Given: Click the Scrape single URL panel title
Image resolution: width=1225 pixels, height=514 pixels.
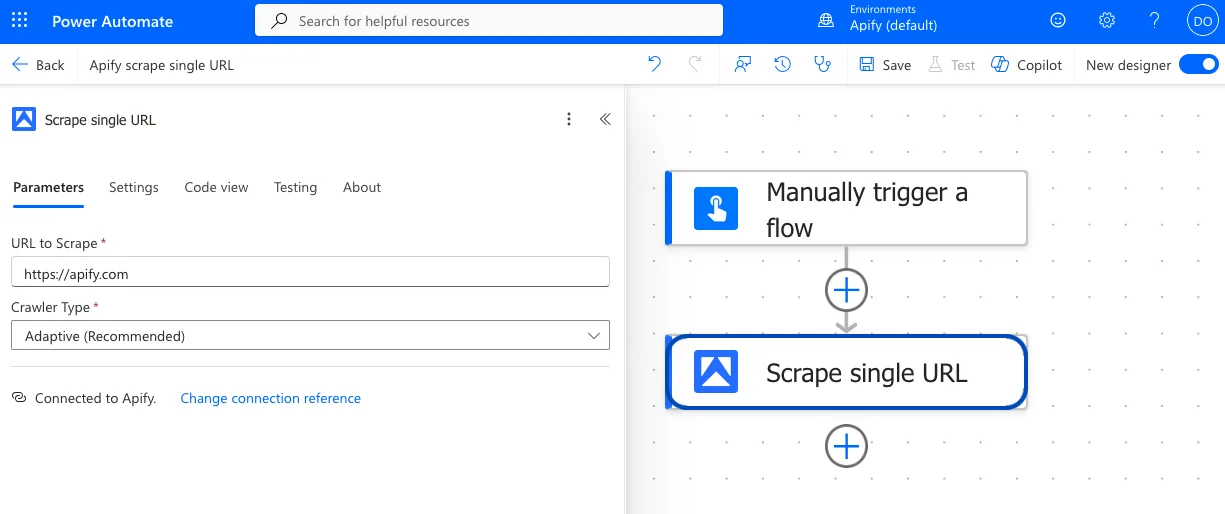Looking at the screenshot, I should [x=100, y=120].
